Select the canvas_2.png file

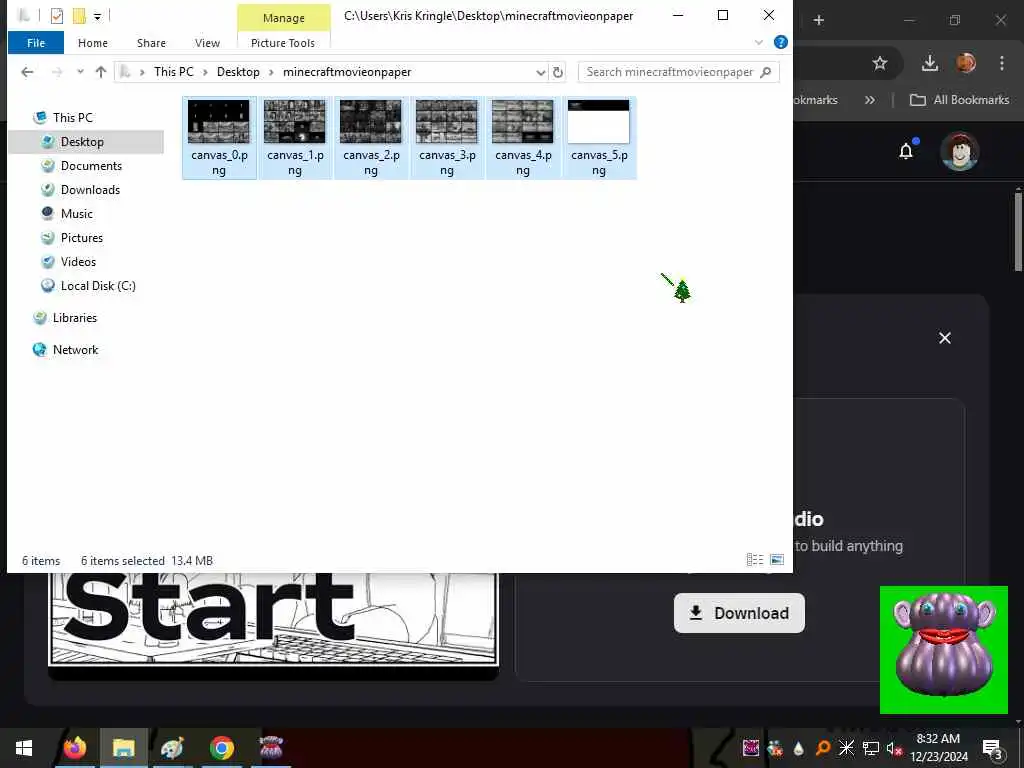[x=371, y=138]
